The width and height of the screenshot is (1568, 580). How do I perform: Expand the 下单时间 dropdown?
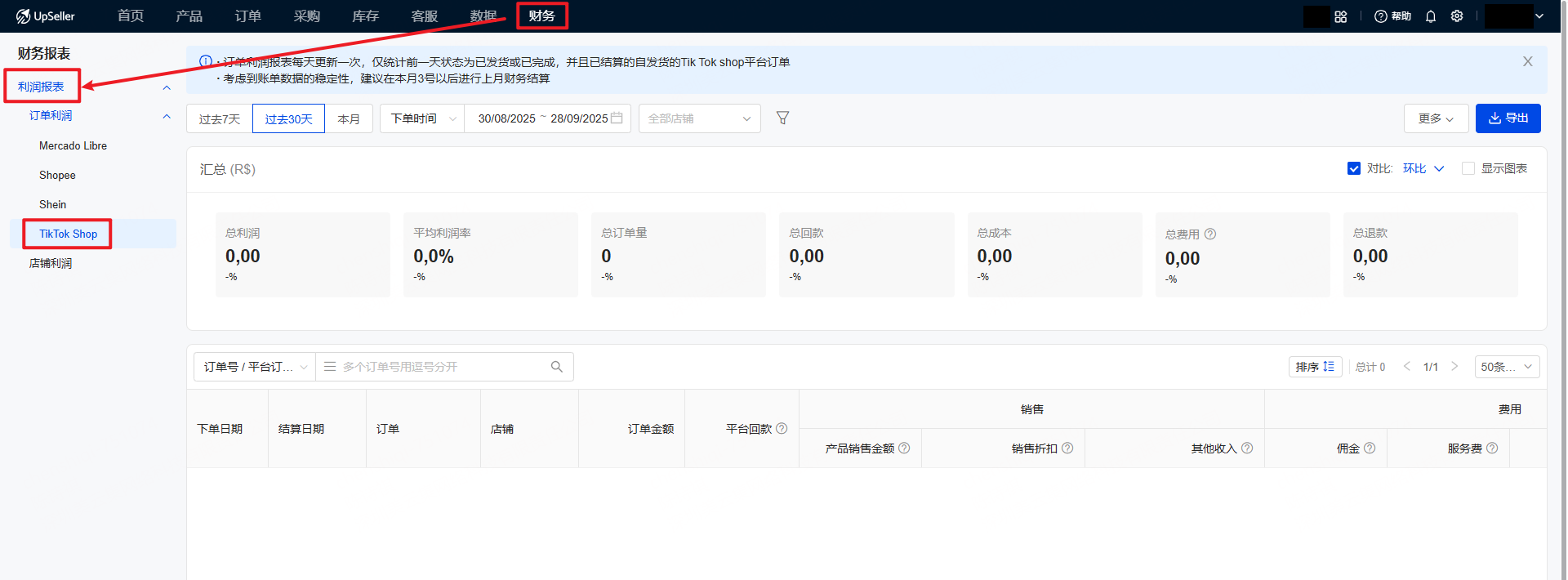point(422,118)
